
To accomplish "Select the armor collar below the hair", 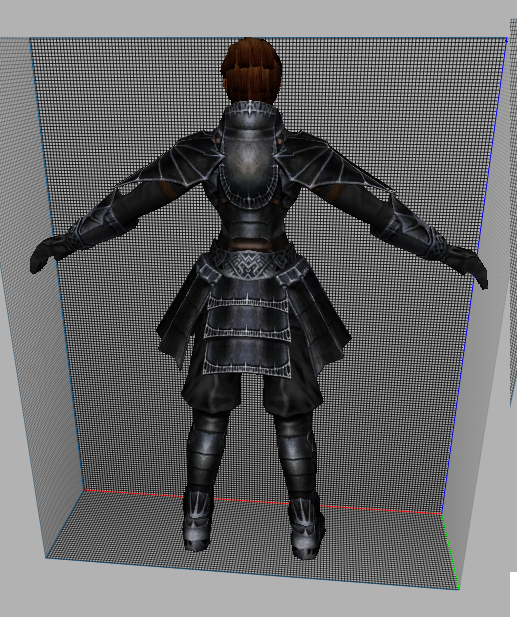I will [252, 112].
